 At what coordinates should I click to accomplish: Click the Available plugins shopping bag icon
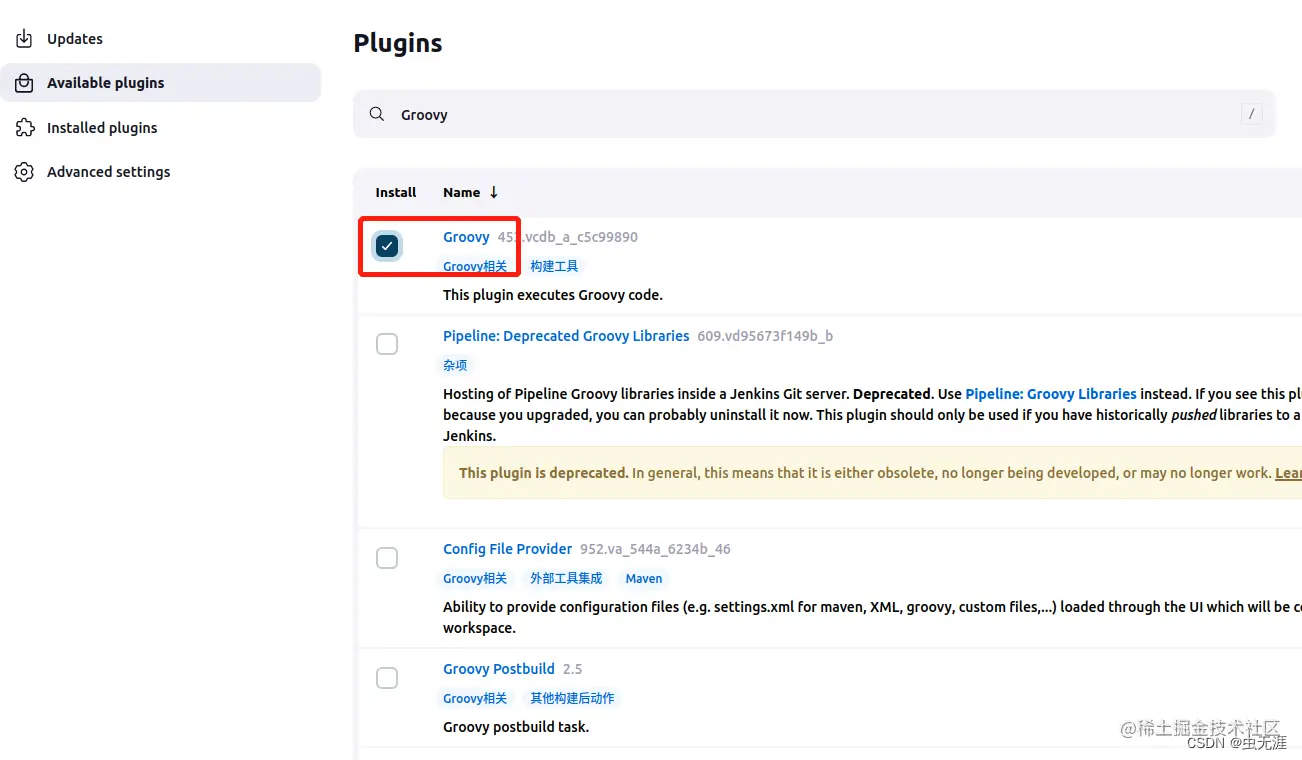coord(24,83)
